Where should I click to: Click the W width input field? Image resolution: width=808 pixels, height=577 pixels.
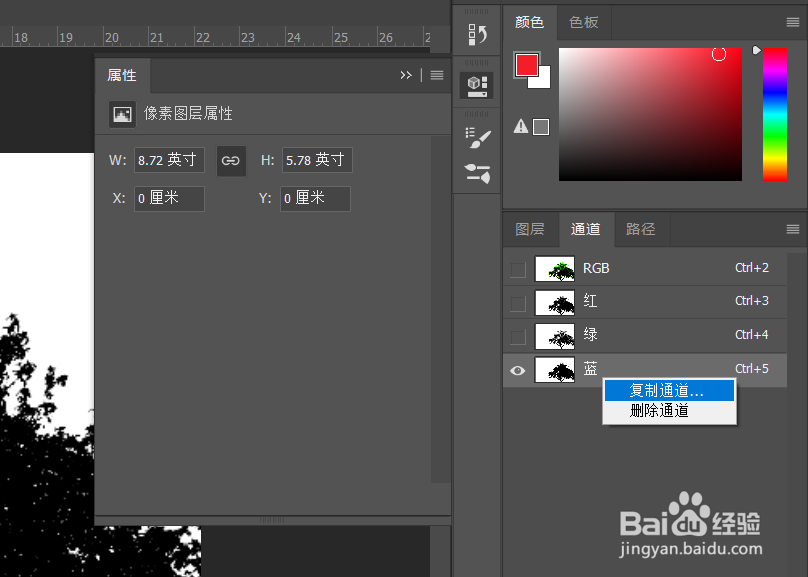coord(169,160)
